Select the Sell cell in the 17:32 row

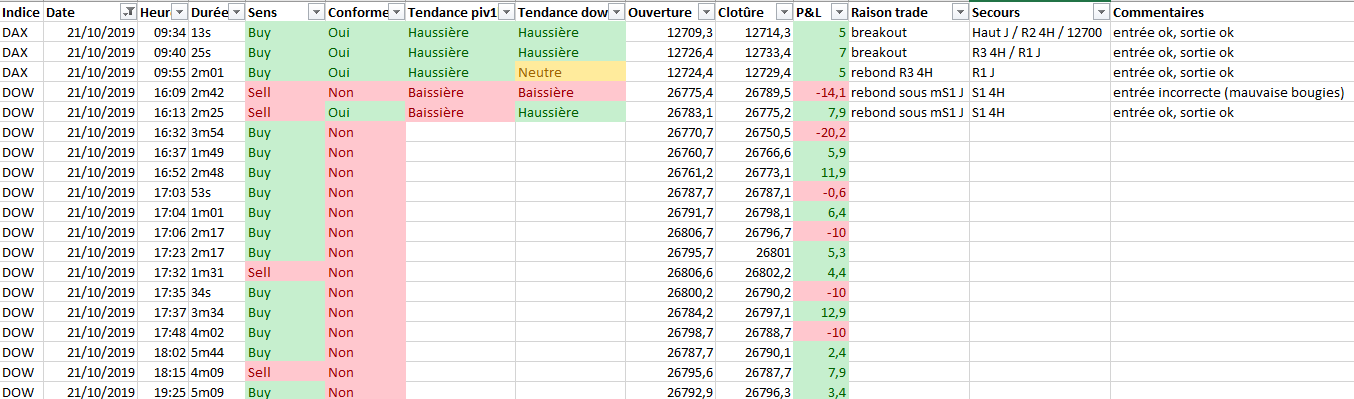click(x=285, y=272)
